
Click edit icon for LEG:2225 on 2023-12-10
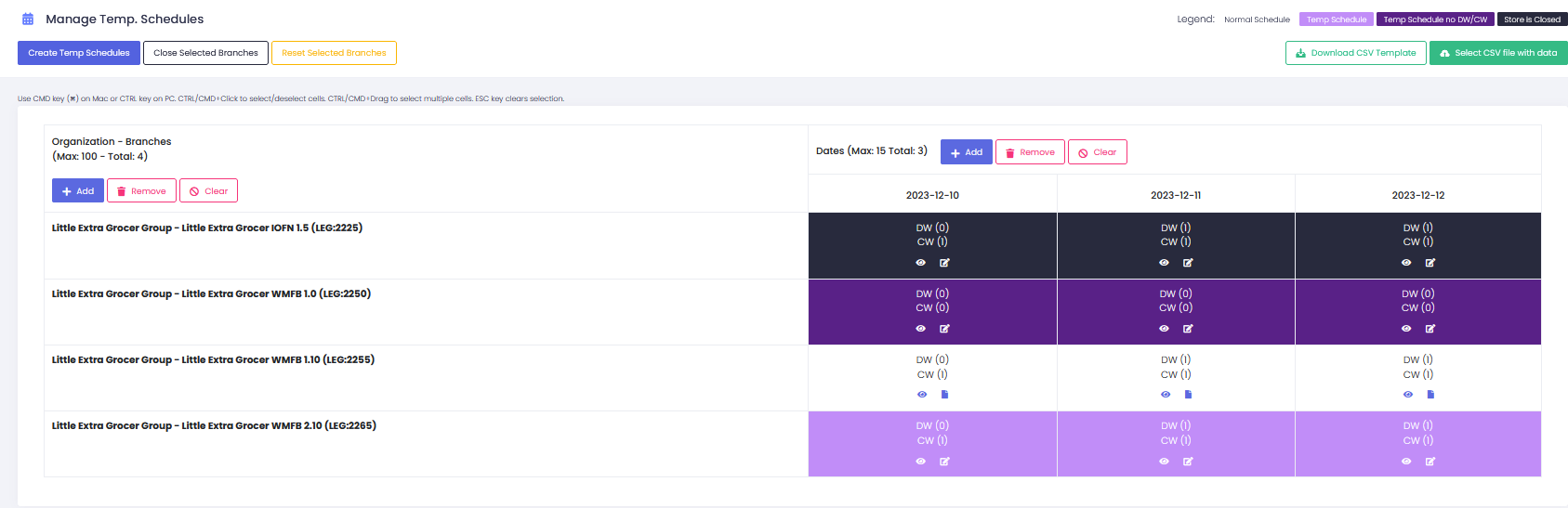click(944, 263)
